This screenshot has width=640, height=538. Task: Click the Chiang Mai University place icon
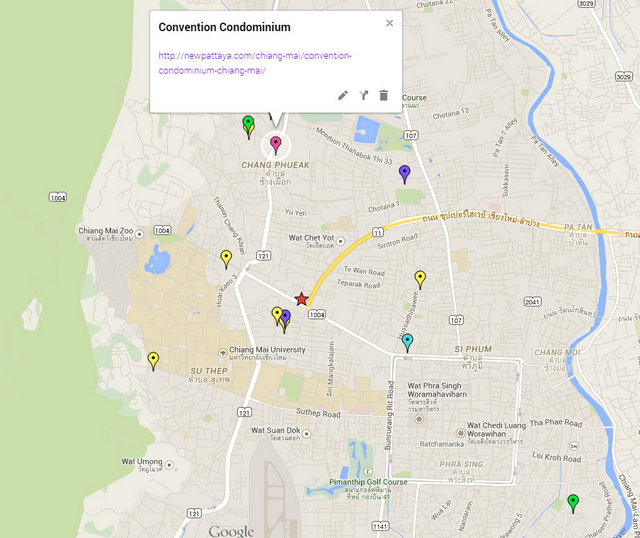(222, 353)
